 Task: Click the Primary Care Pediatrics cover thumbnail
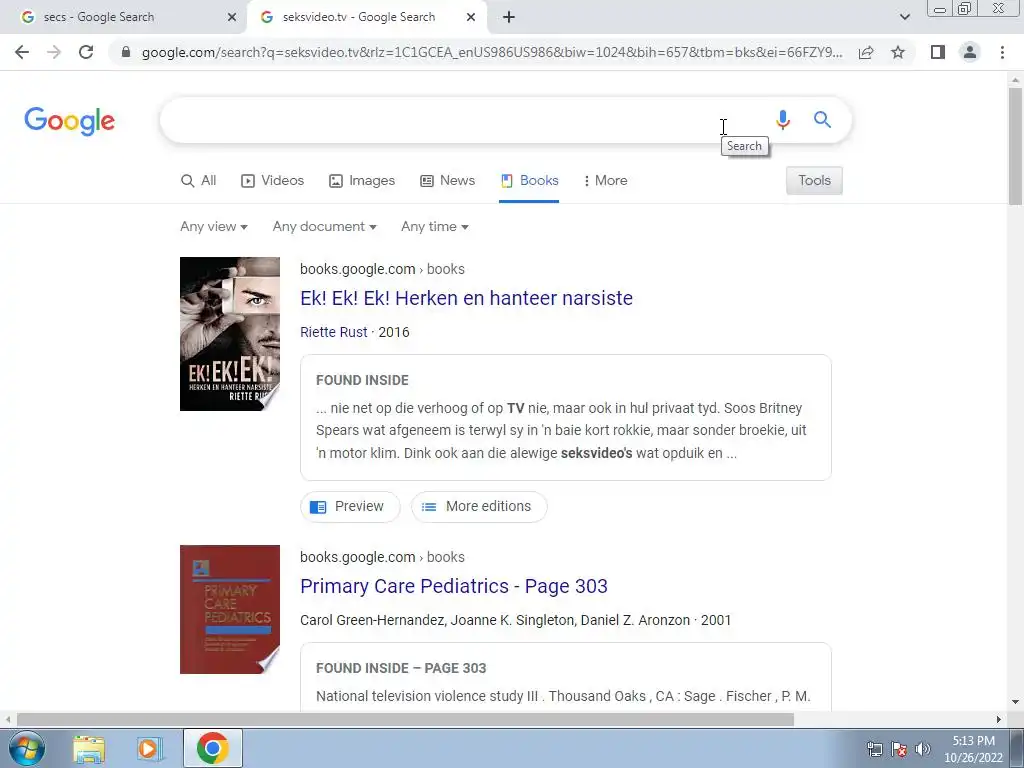click(230, 609)
